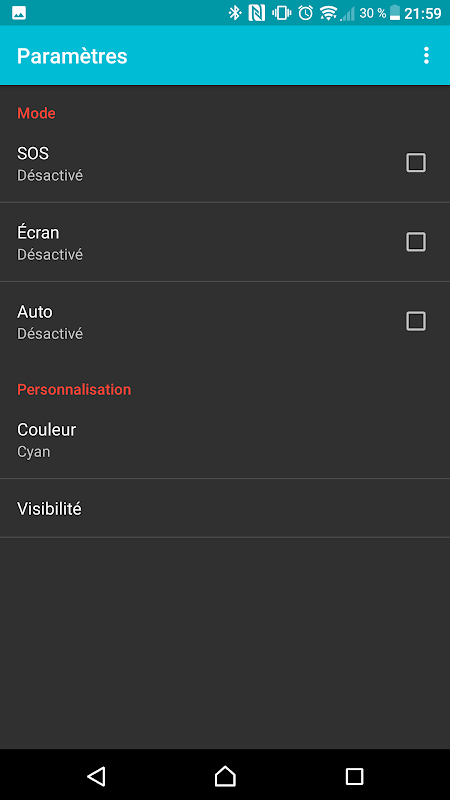Viewport: 450px width, 800px height.
Task: Tap the vibrate mode status icon
Action: point(282,13)
